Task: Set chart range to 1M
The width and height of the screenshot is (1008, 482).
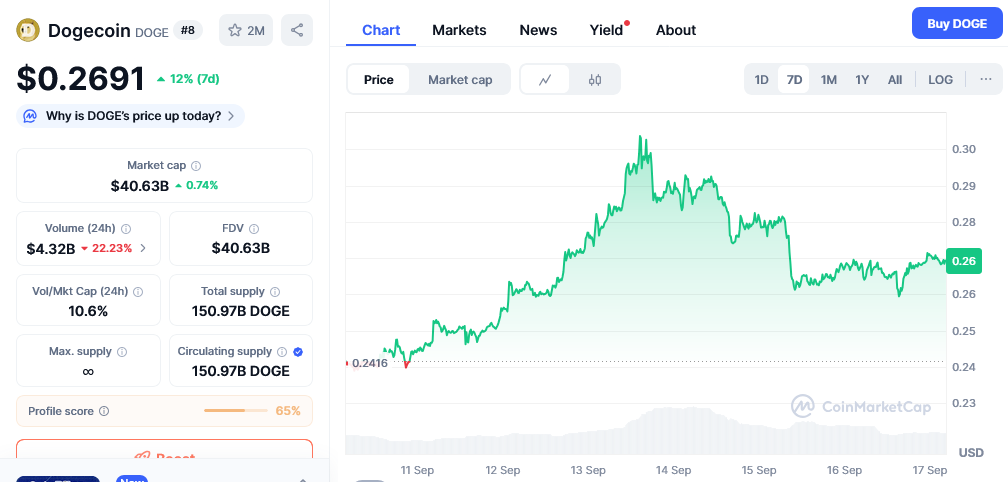Action: pyautogui.click(x=829, y=80)
